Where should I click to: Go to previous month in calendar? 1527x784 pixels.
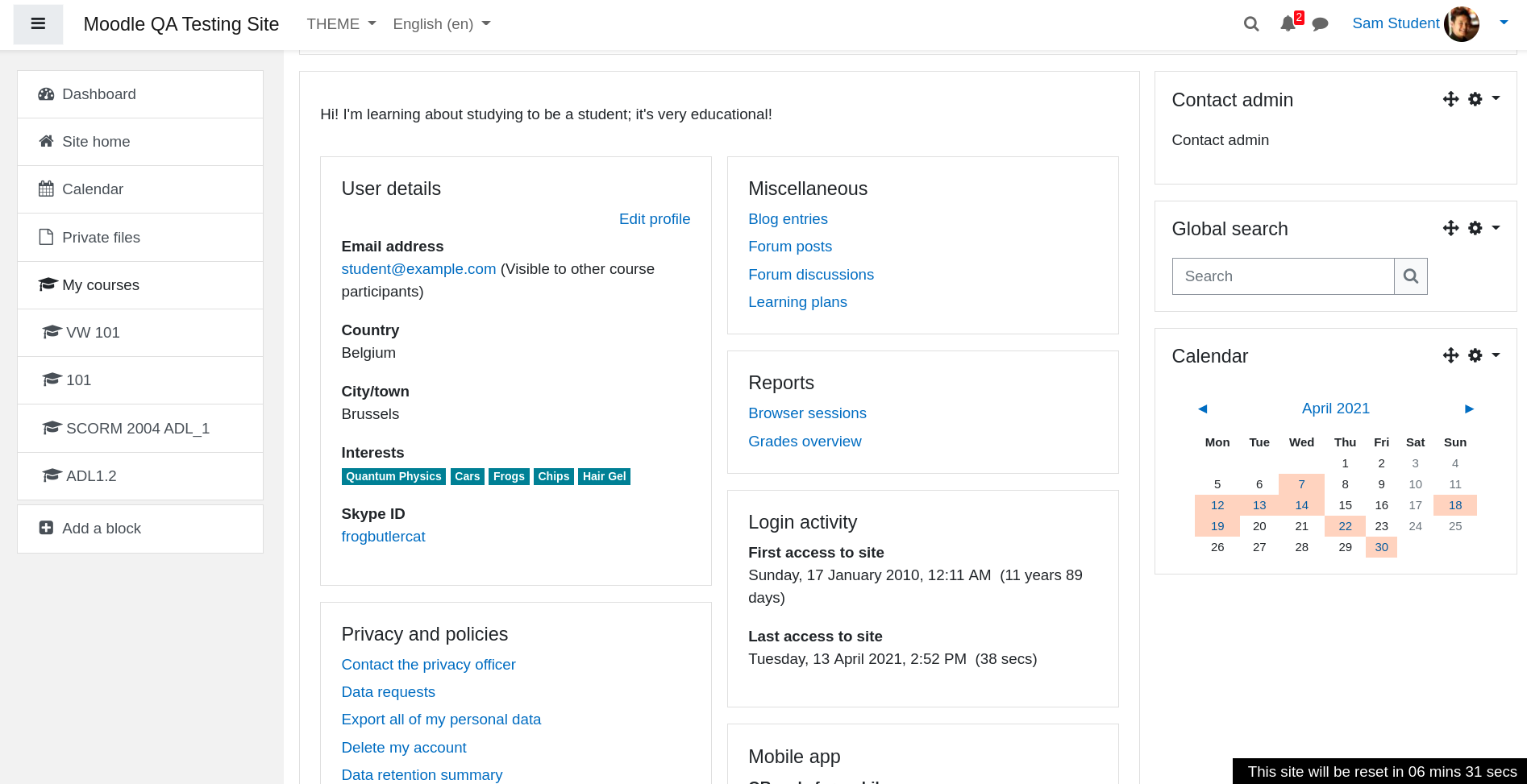coord(1202,409)
